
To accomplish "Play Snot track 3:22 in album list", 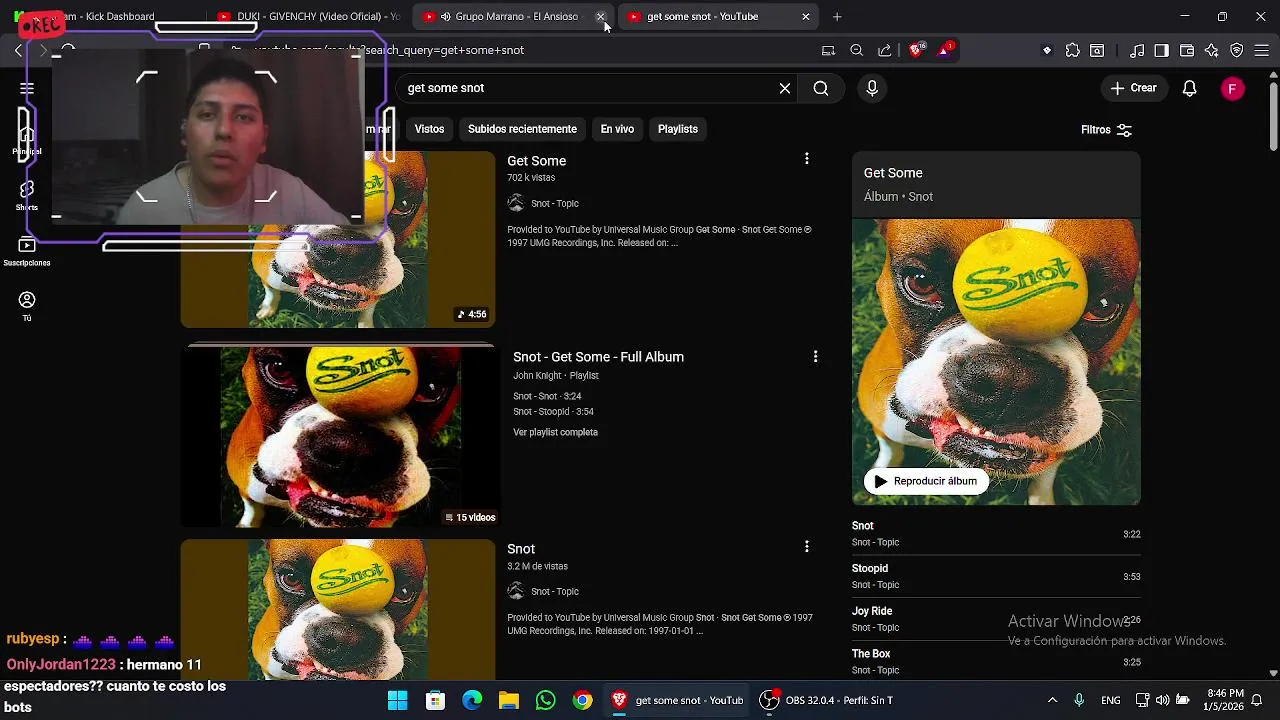I will 996,534.
